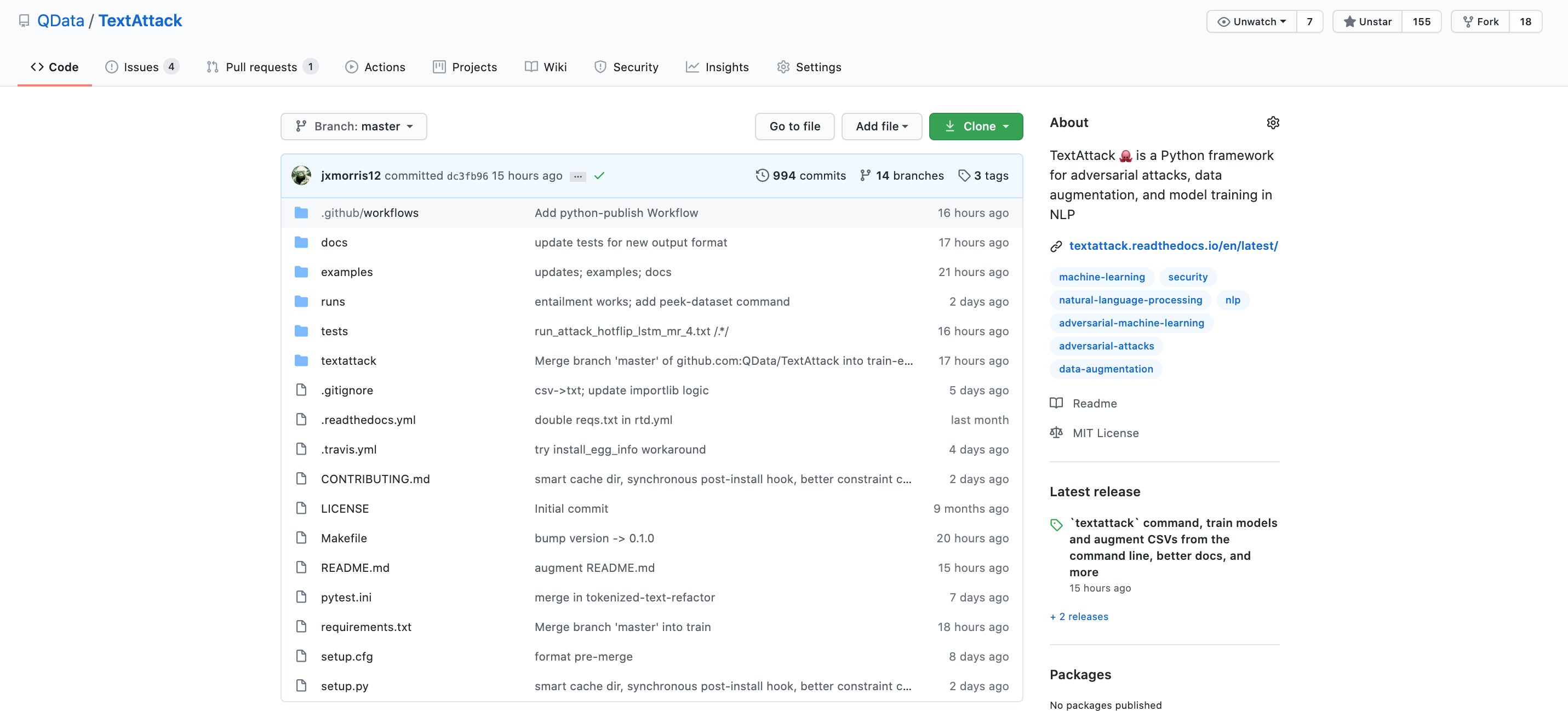Unstar the repository
The width and height of the screenshot is (1568, 711).
[1366, 21]
